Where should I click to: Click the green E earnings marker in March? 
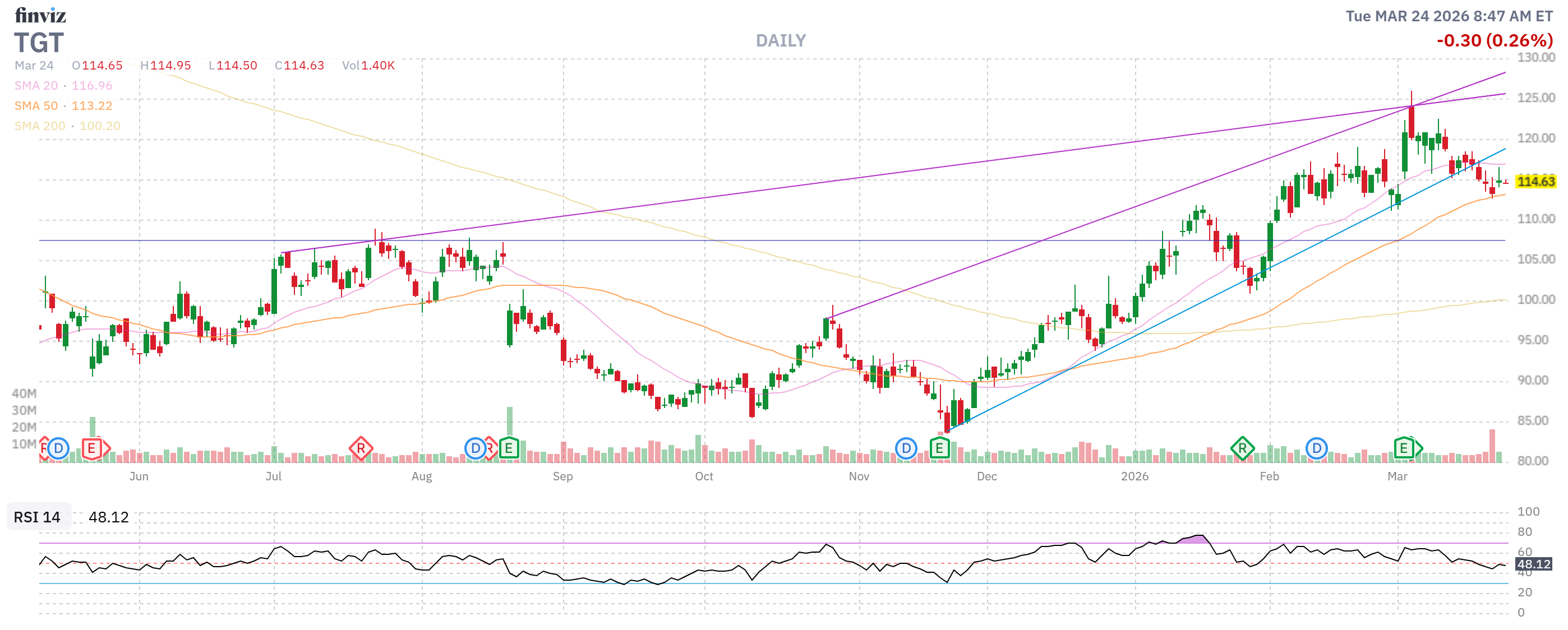[x=1404, y=449]
